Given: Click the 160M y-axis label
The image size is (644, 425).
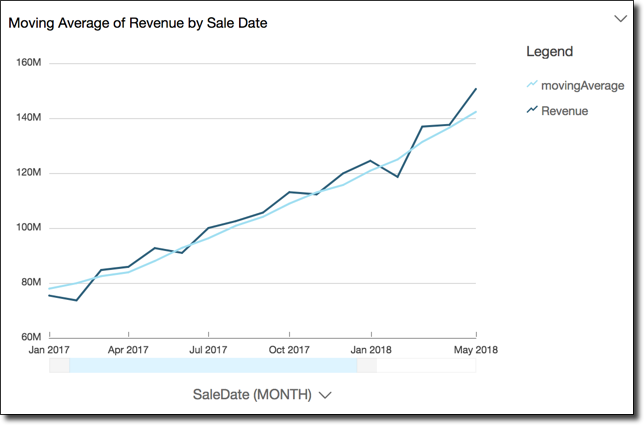Looking at the screenshot, I should (28, 63).
